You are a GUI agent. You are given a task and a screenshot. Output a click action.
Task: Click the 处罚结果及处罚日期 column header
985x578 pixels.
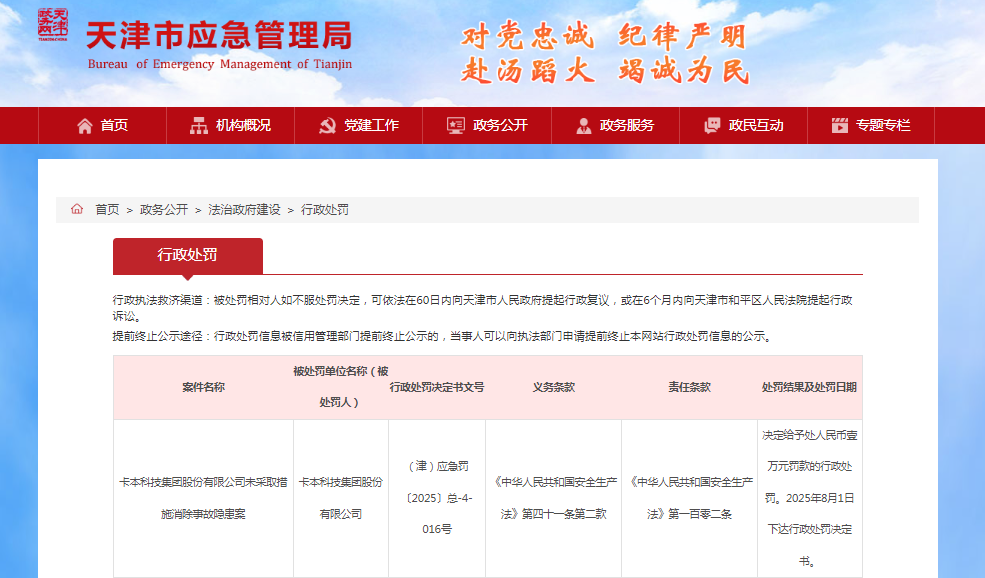pos(809,388)
